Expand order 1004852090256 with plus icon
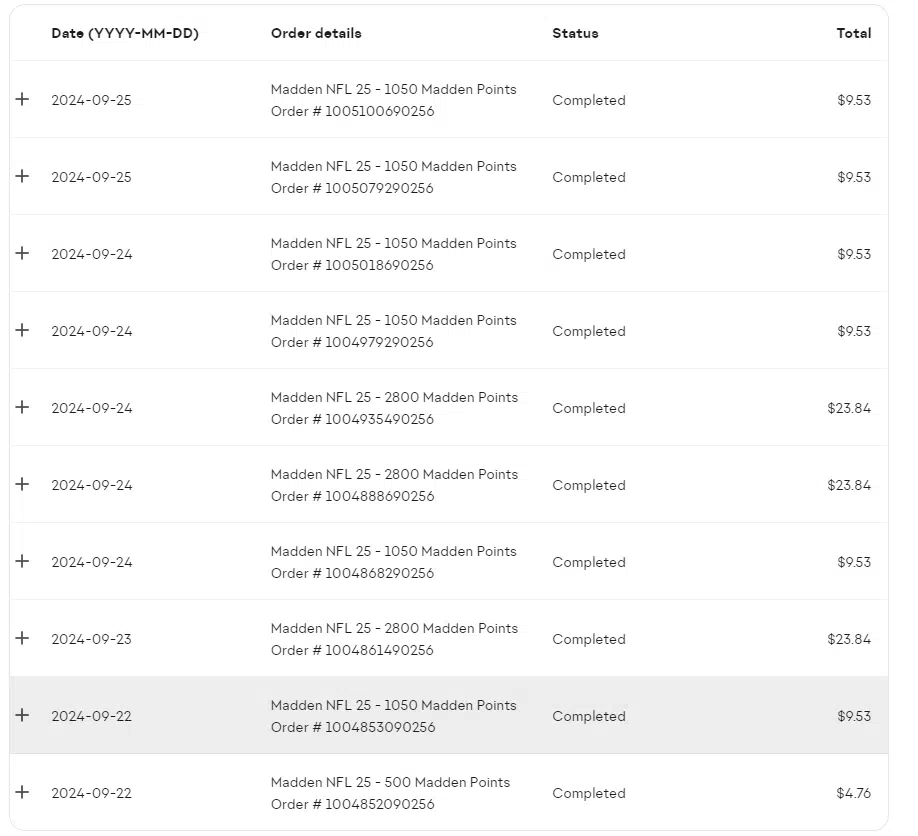Viewport: 918px width, 836px height. tap(22, 792)
